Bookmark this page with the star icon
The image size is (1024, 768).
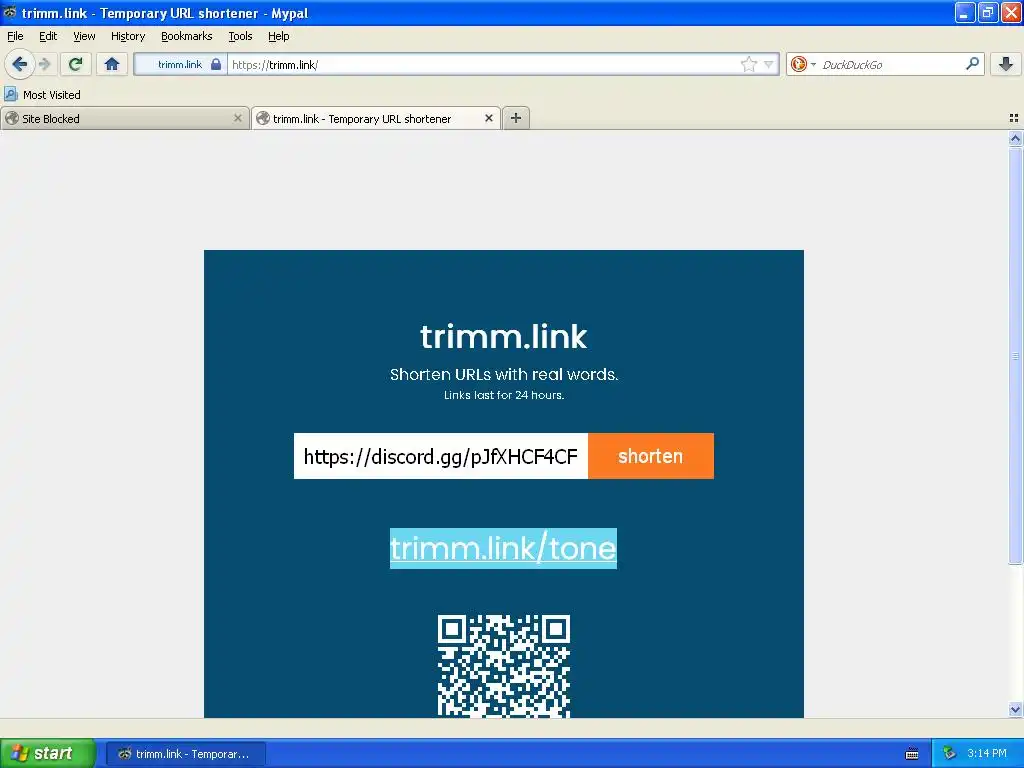coord(748,64)
